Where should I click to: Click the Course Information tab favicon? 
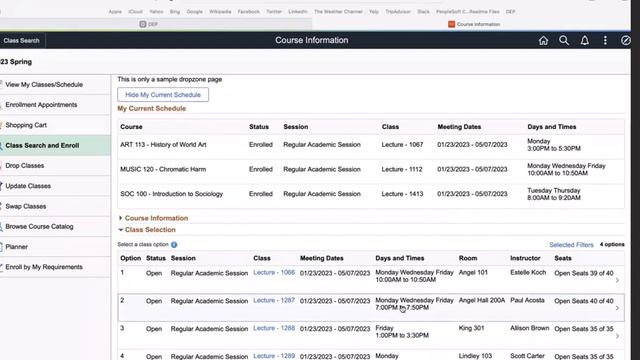tap(451, 24)
